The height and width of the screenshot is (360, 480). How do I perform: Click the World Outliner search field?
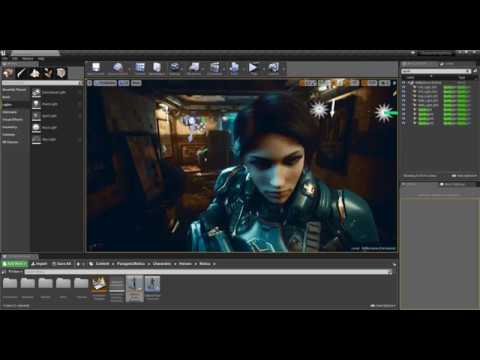436,71
